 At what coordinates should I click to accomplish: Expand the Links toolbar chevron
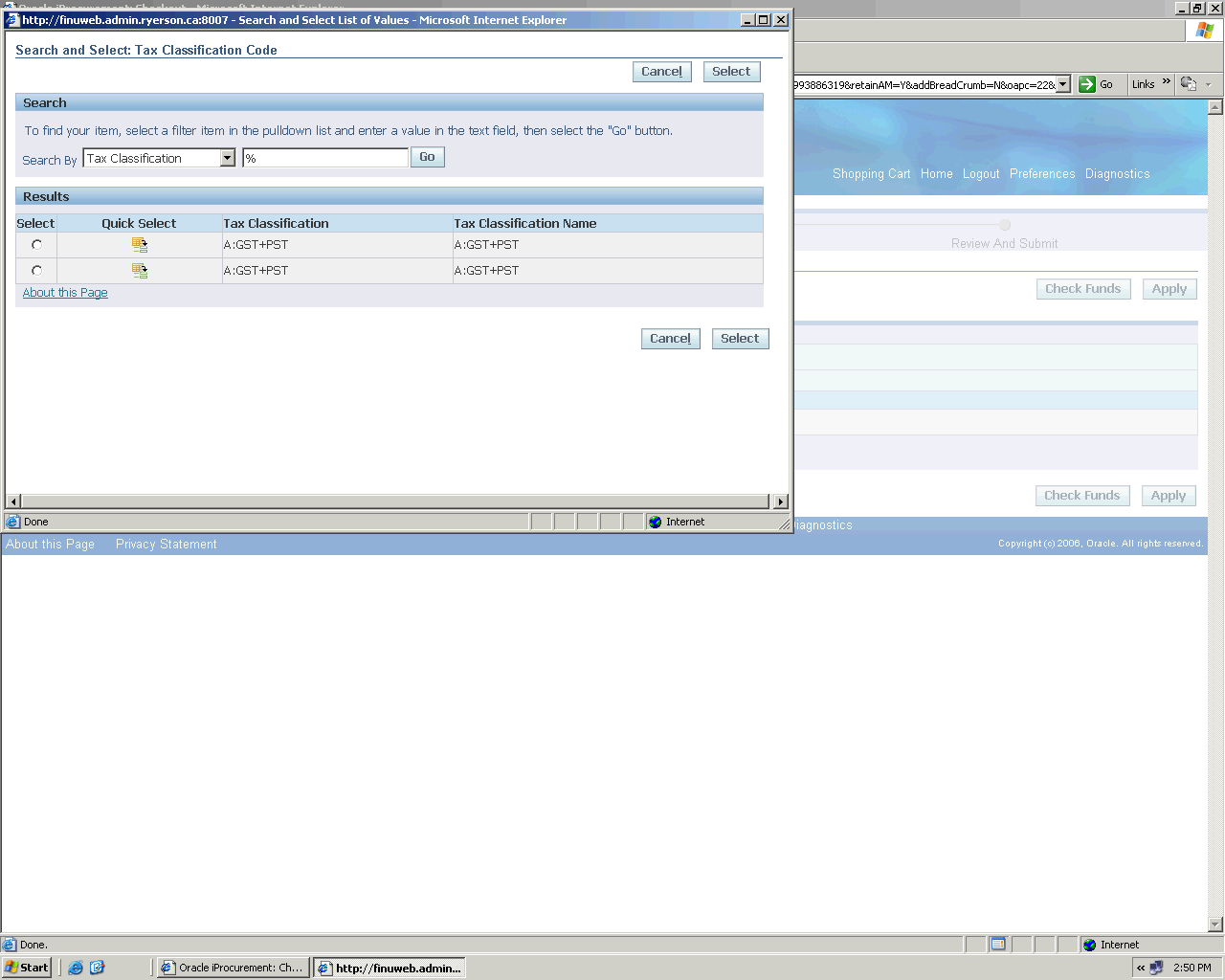click(x=1166, y=82)
